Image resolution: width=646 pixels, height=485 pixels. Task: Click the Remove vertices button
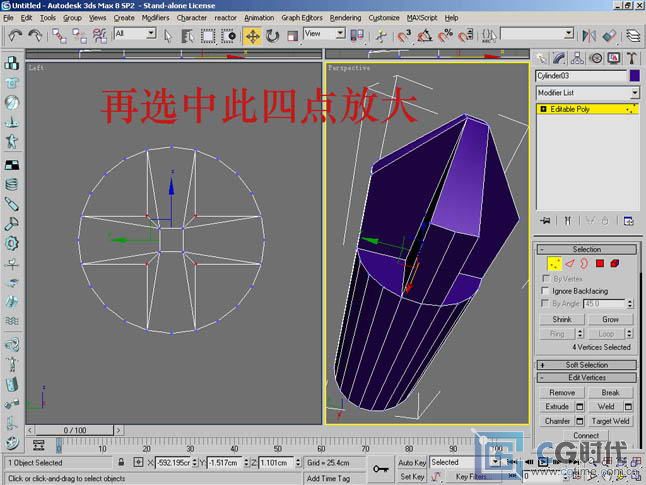(x=562, y=393)
